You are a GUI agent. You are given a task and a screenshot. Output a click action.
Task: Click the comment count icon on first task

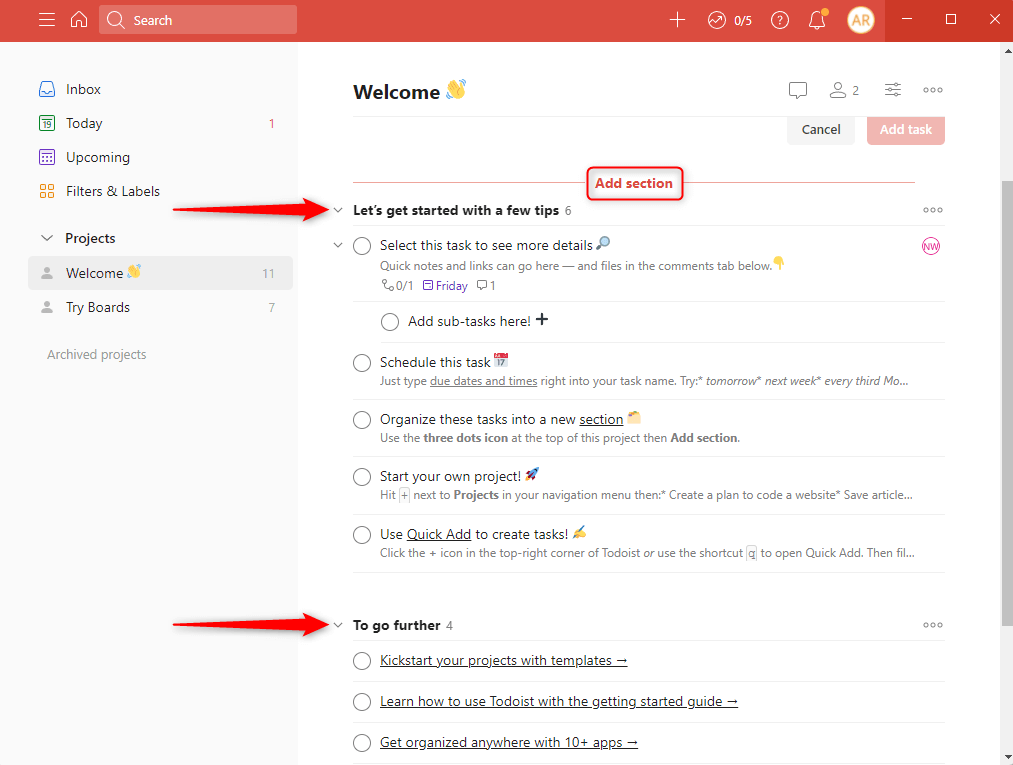[x=486, y=286]
